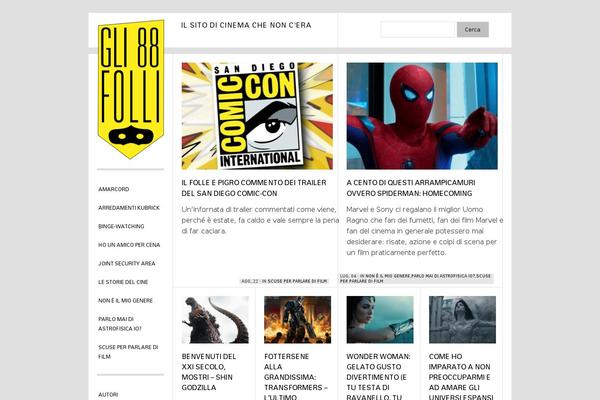Click the Gli 88 Folli yellow logo
This screenshot has width=600, height=400.
(x=131, y=89)
